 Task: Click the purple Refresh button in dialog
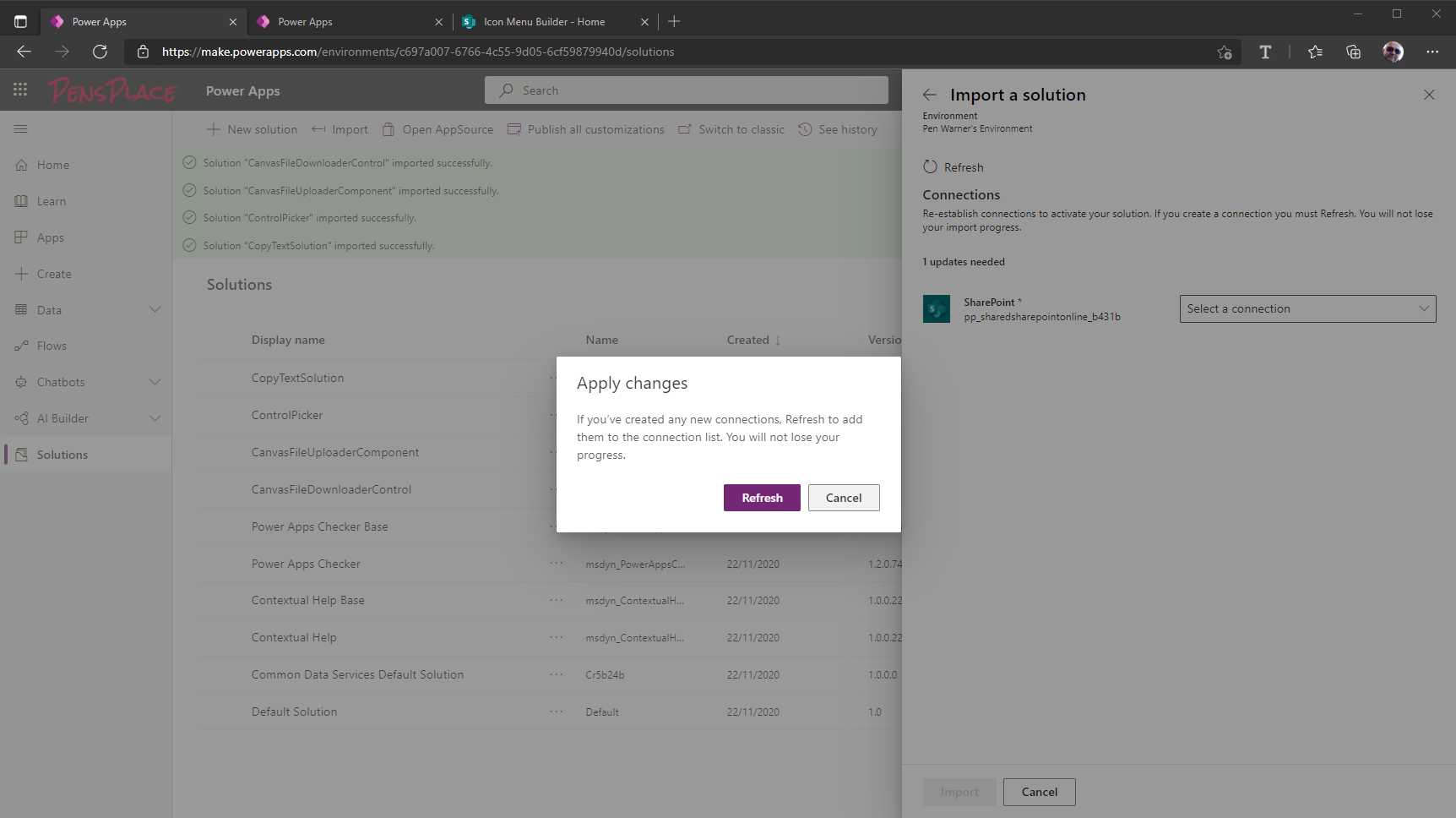[x=762, y=498]
